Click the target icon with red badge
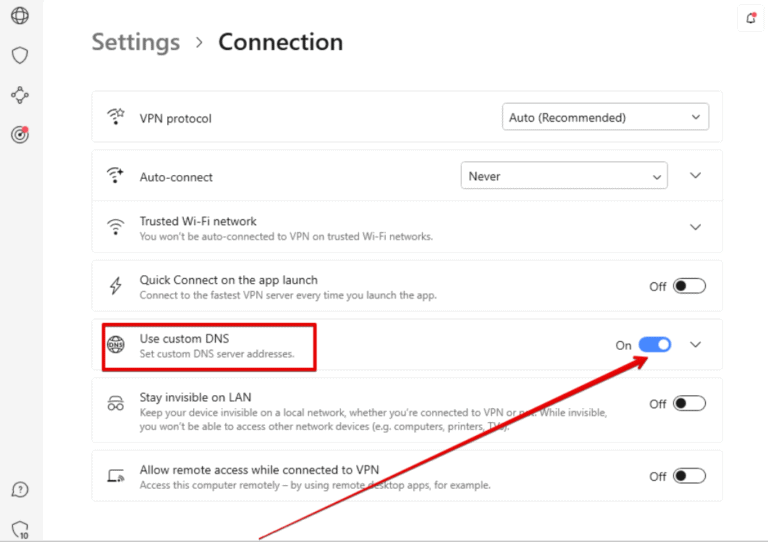This screenshot has height=543, width=768. [x=20, y=134]
